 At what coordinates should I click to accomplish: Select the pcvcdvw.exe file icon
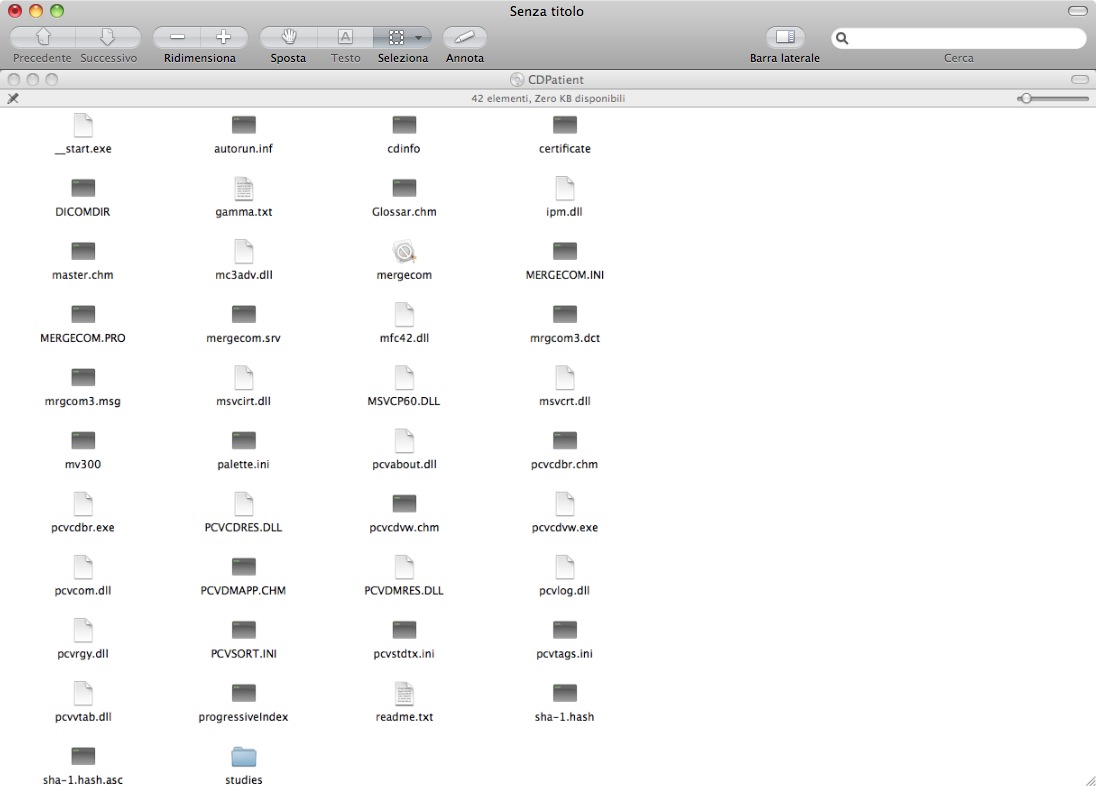565,504
